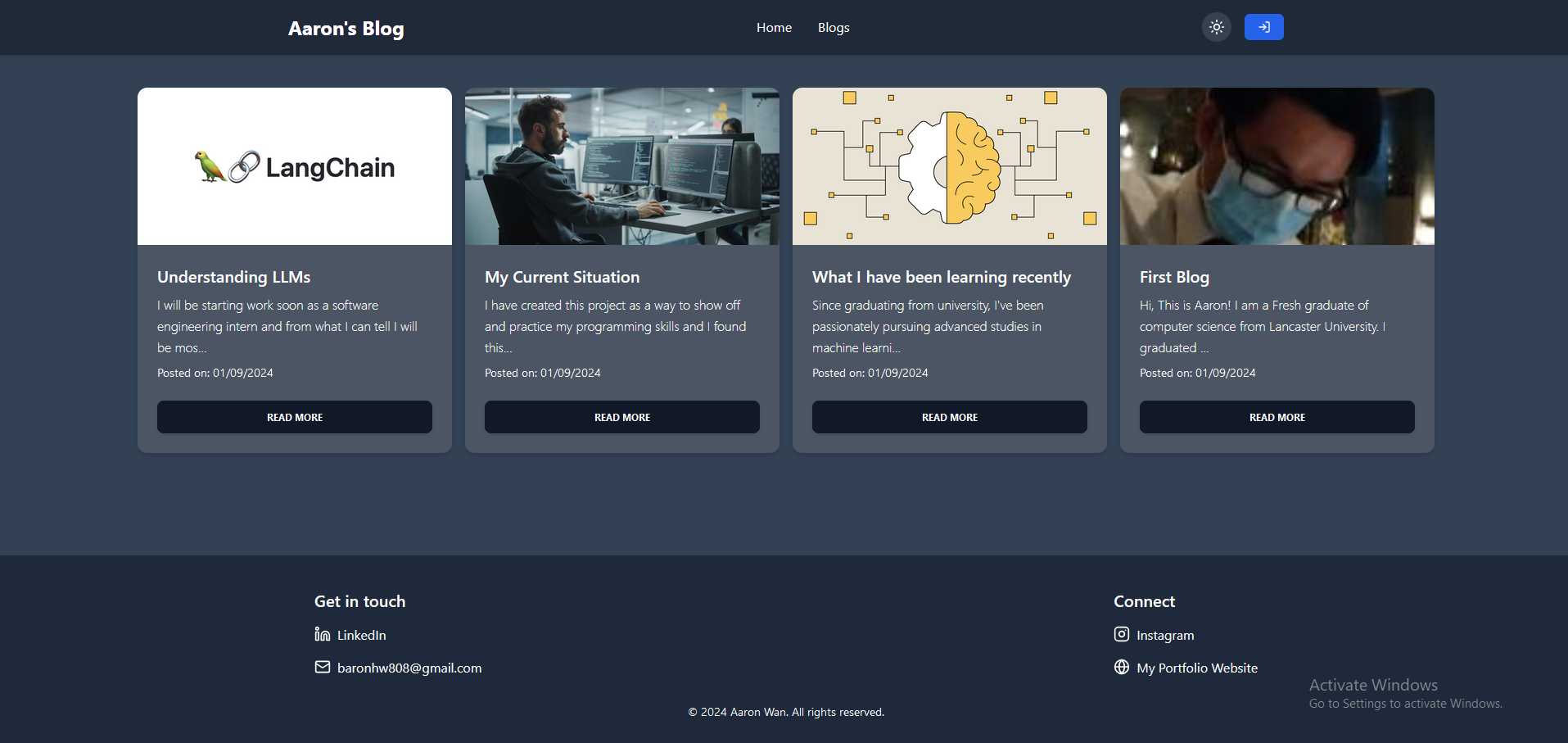Read more of My Current Situation post
This screenshot has height=743, width=1568.
tap(622, 417)
